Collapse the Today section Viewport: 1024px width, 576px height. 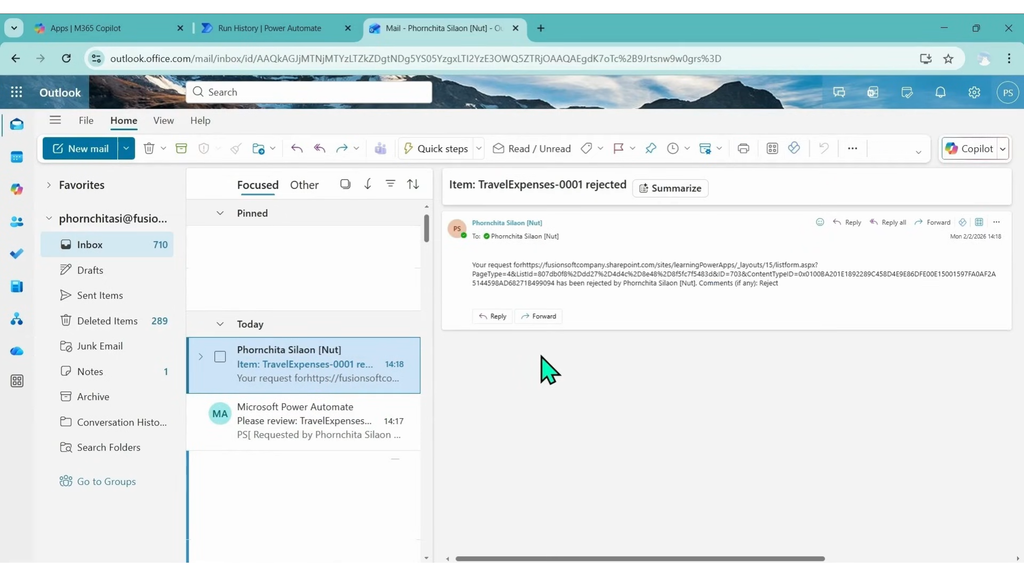pos(220,324)
